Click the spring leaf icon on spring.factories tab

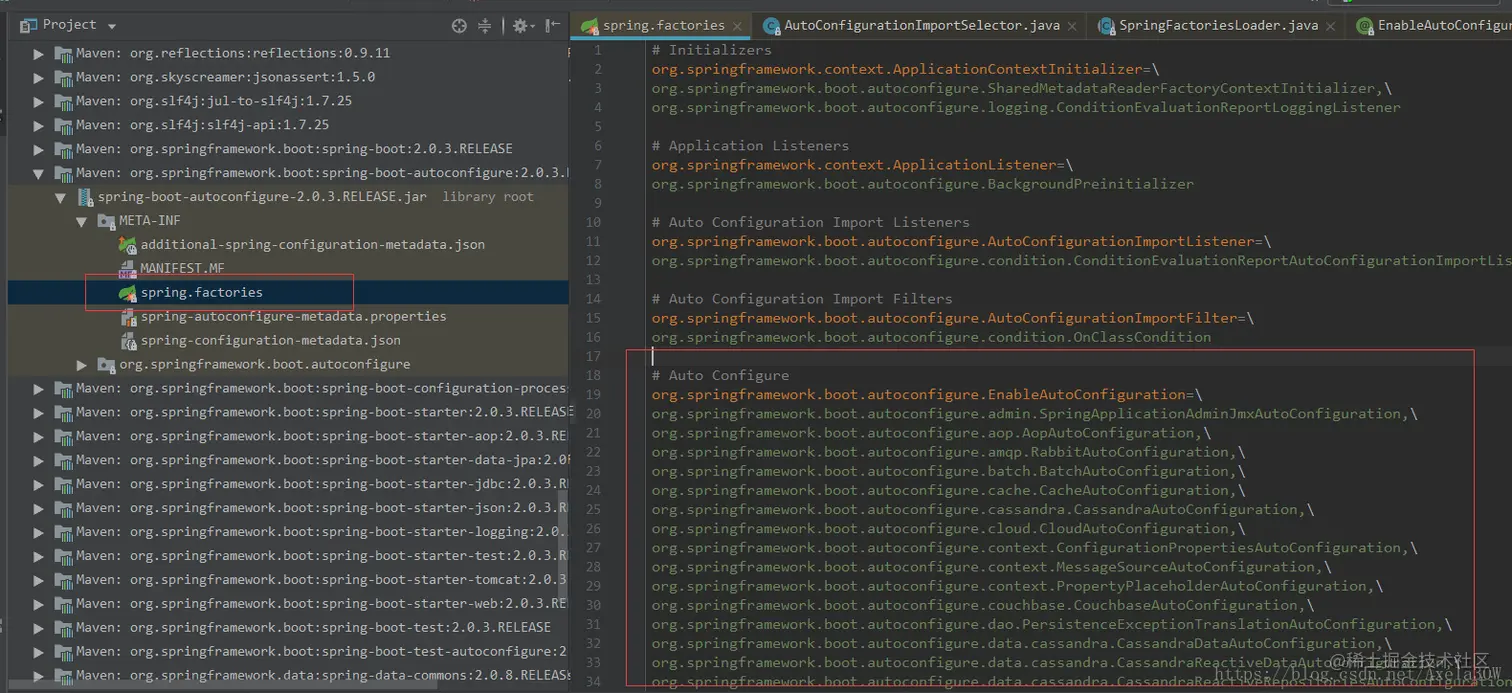pyautogui.click(x=590, y=26)
